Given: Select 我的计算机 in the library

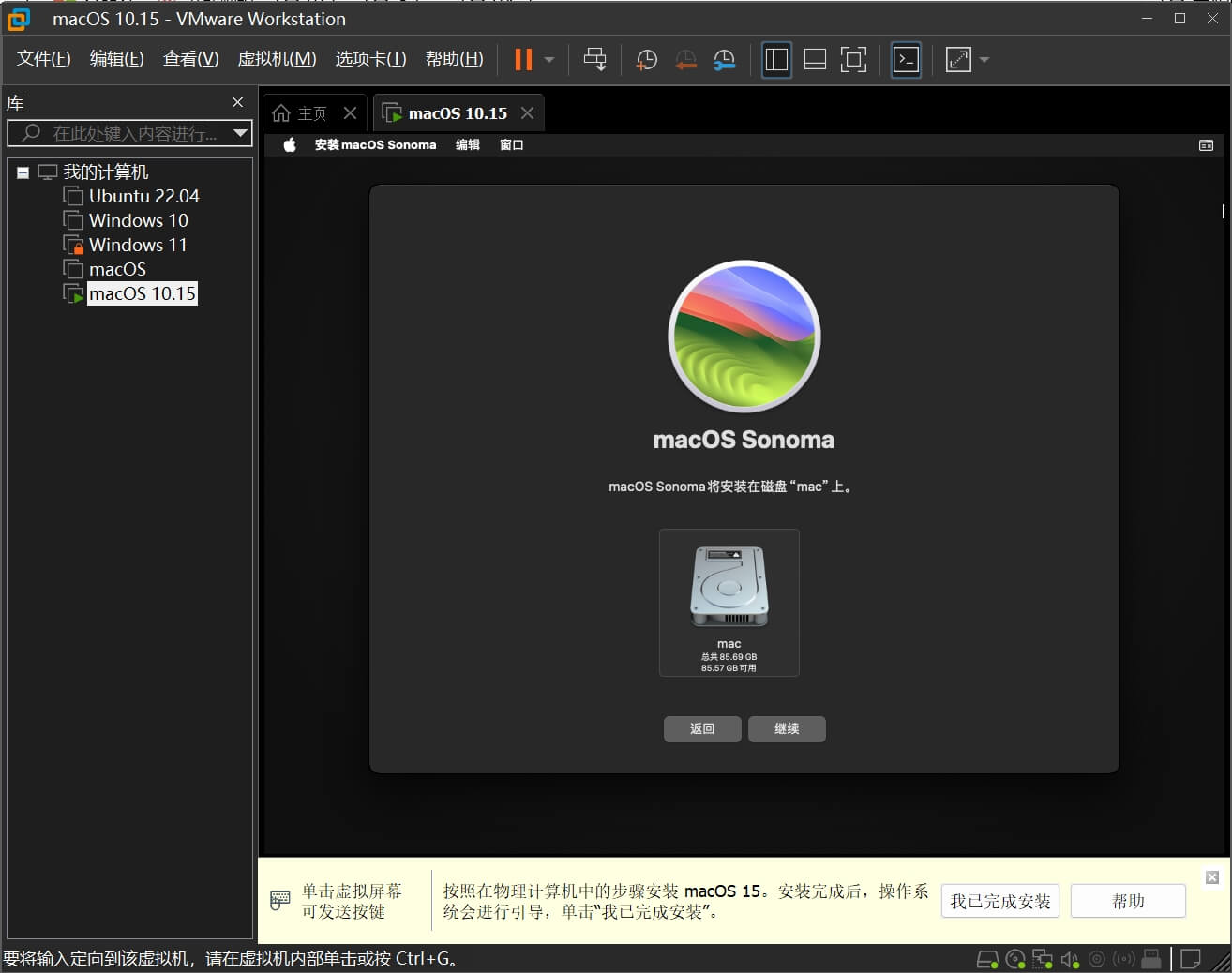Looking at the screenshot, I should (x=105, y=172).
